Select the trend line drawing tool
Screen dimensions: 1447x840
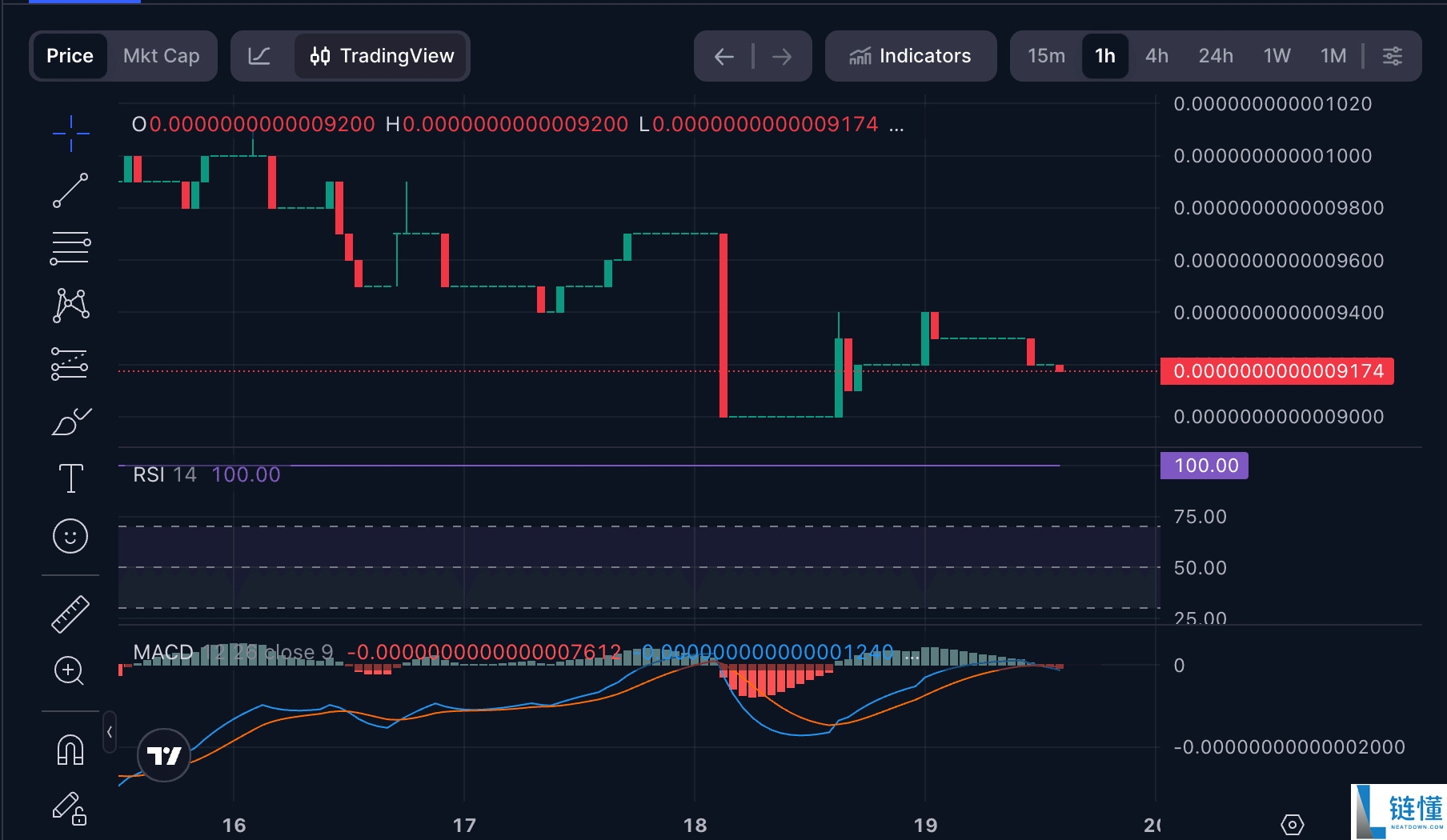tap(70, 190)
